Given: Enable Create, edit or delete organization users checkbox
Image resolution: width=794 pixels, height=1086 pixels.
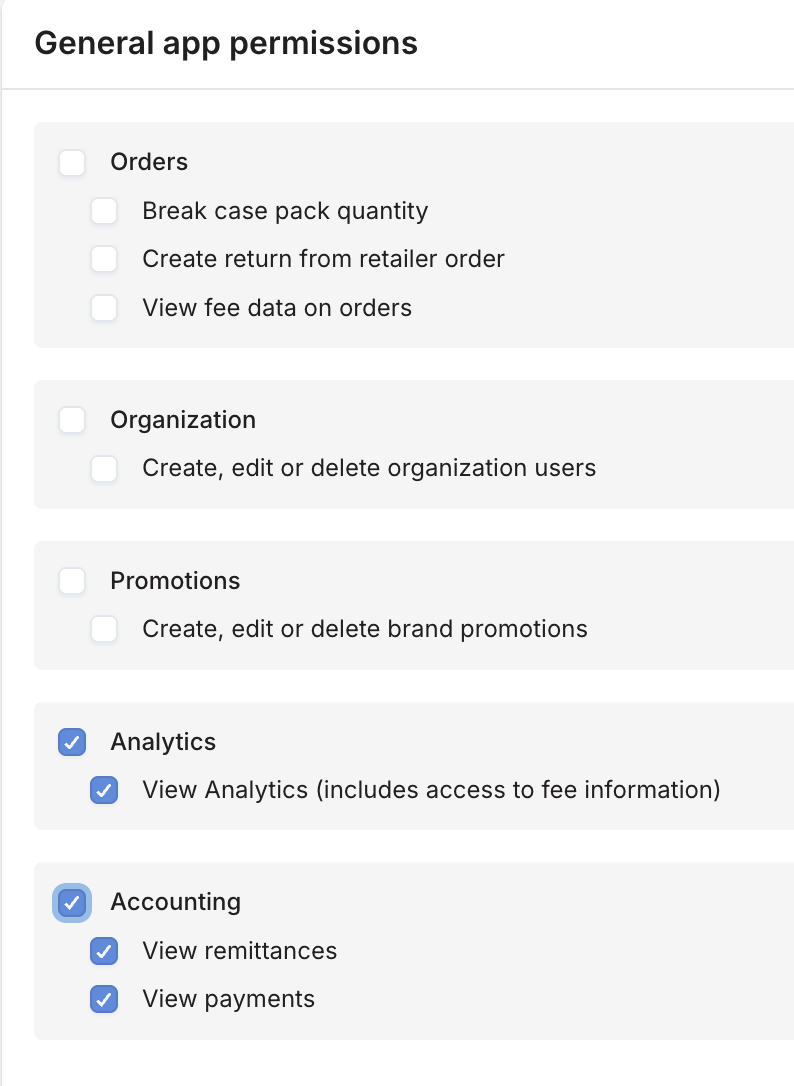Looking at the screenshot, I should click(x=104, y=469).
